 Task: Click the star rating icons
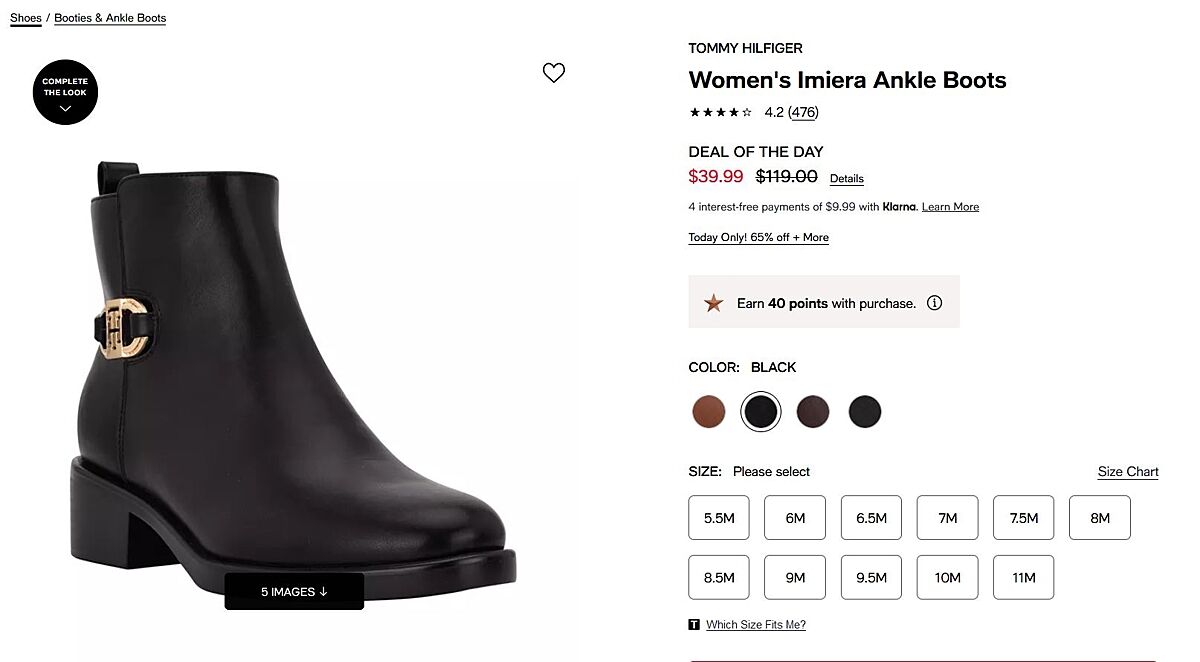[720, 113]
